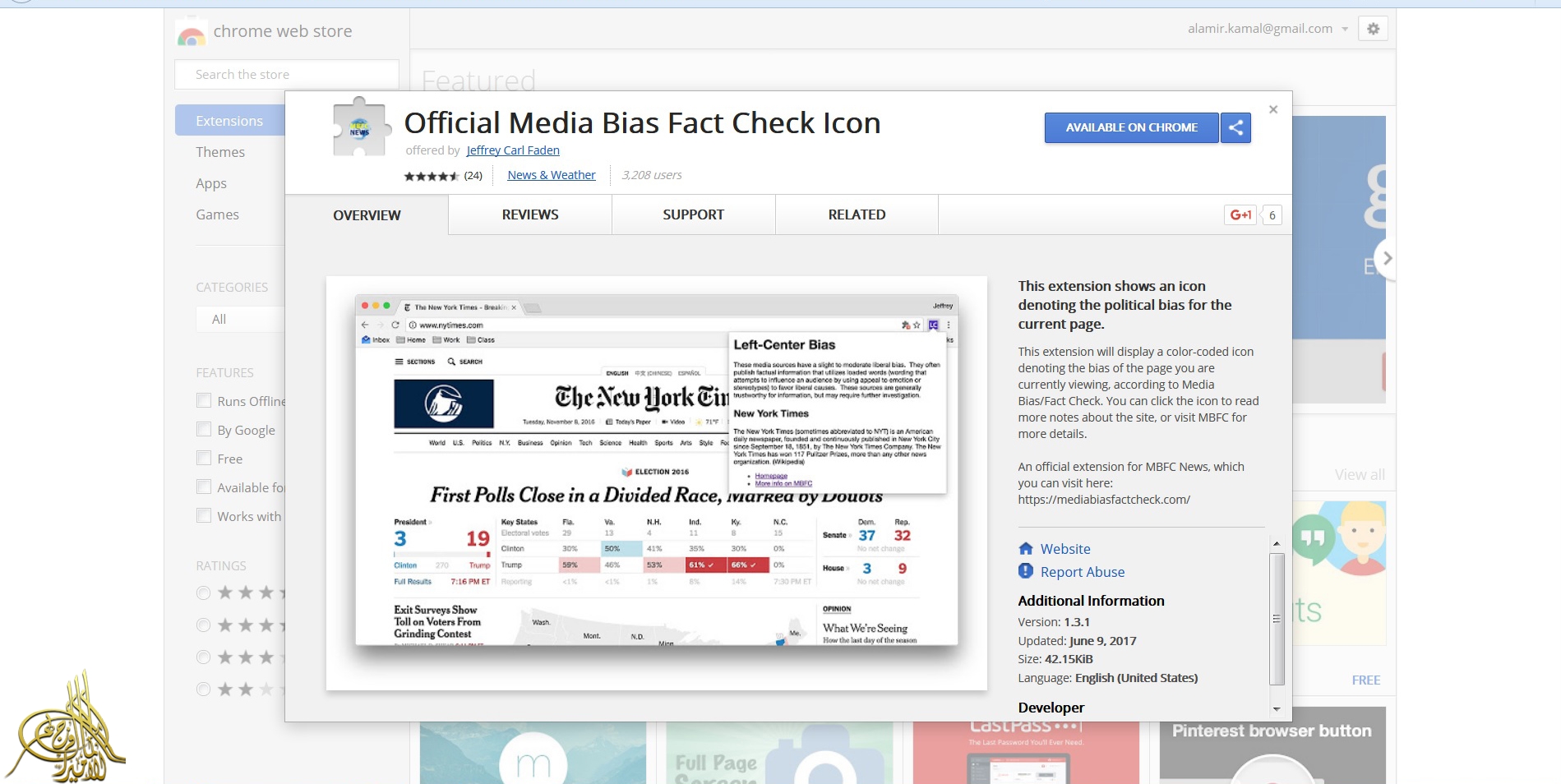Open the settings gear icon
Viewport: 1561px width, 784px height.
click(x=1373, y=29)
